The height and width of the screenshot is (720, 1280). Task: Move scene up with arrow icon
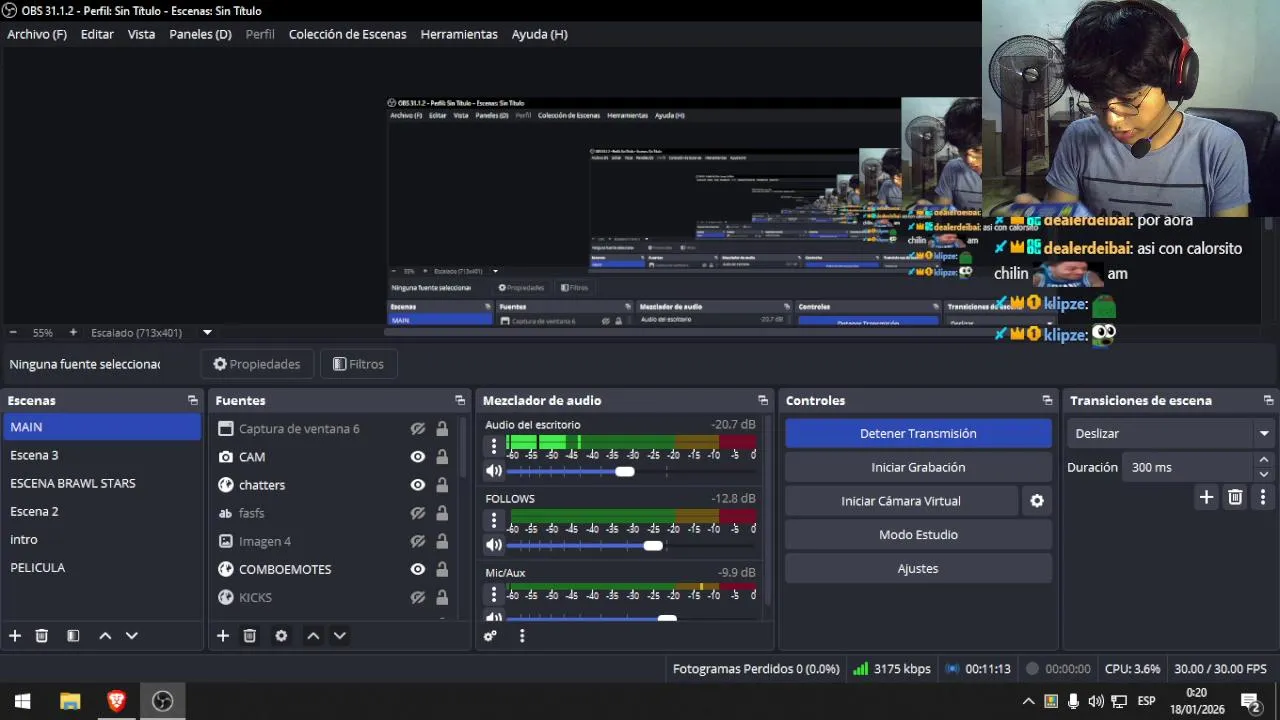pos(105,636)
